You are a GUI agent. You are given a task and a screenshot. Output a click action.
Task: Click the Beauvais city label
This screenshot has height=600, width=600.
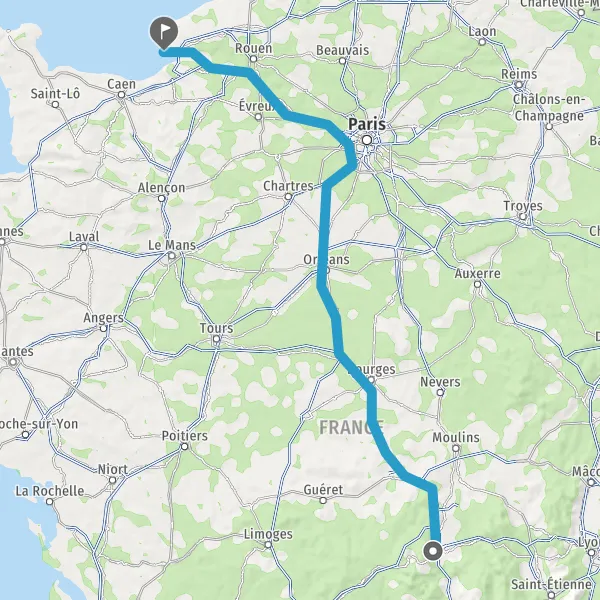(342, 50)
